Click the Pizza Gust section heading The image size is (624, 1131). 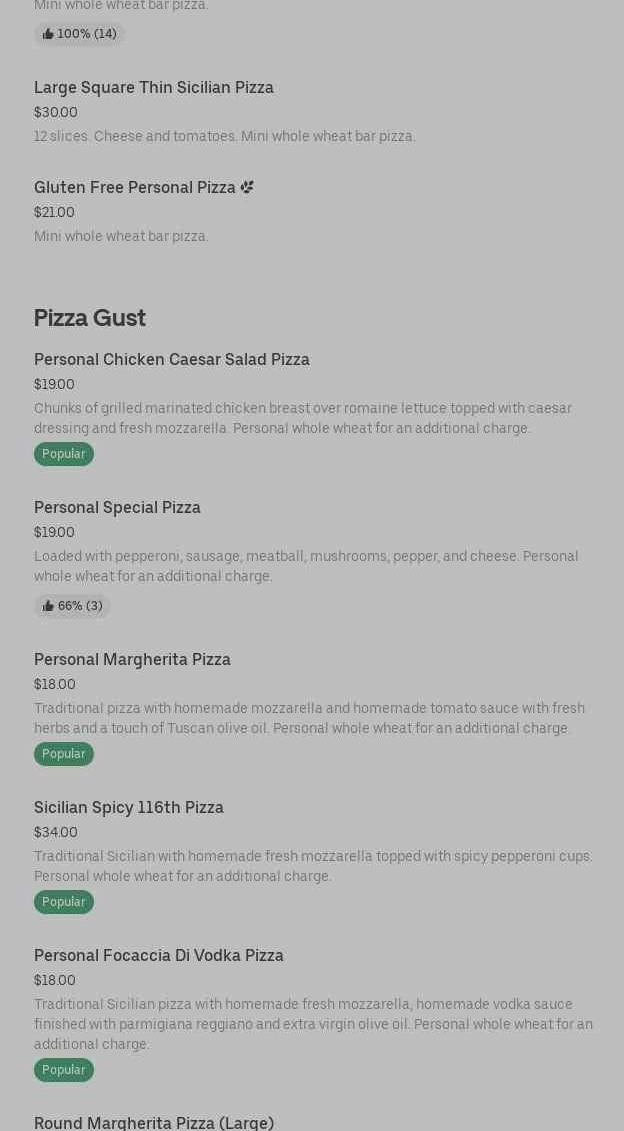(x=90, y=318)
